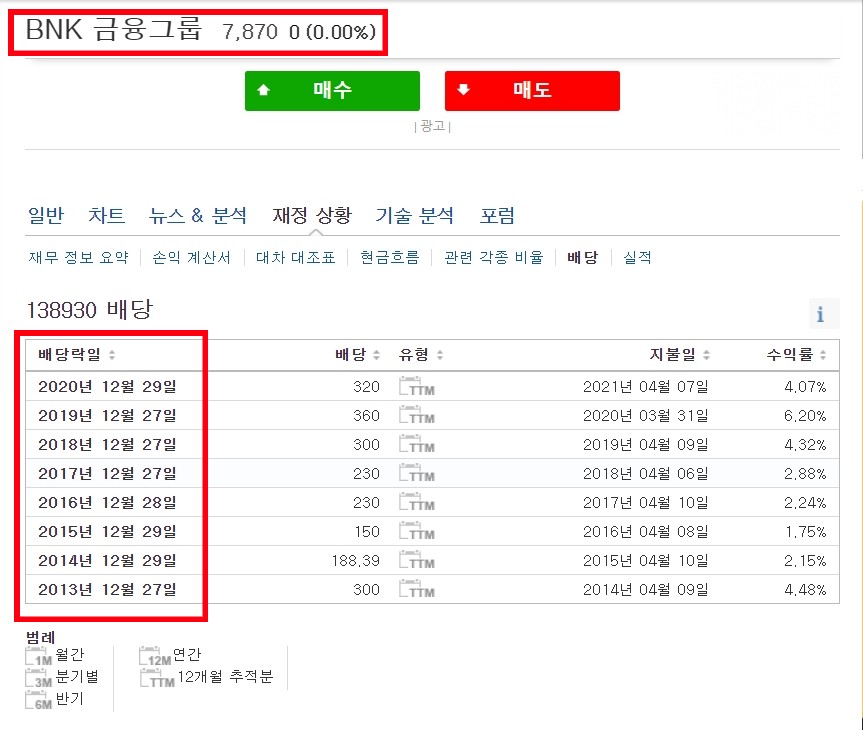Image resolution: width=863 pixels, height=730 pixels.
Task: Click TTM icon in 2019년 12월 27일 row
Action: pos(417,415)
